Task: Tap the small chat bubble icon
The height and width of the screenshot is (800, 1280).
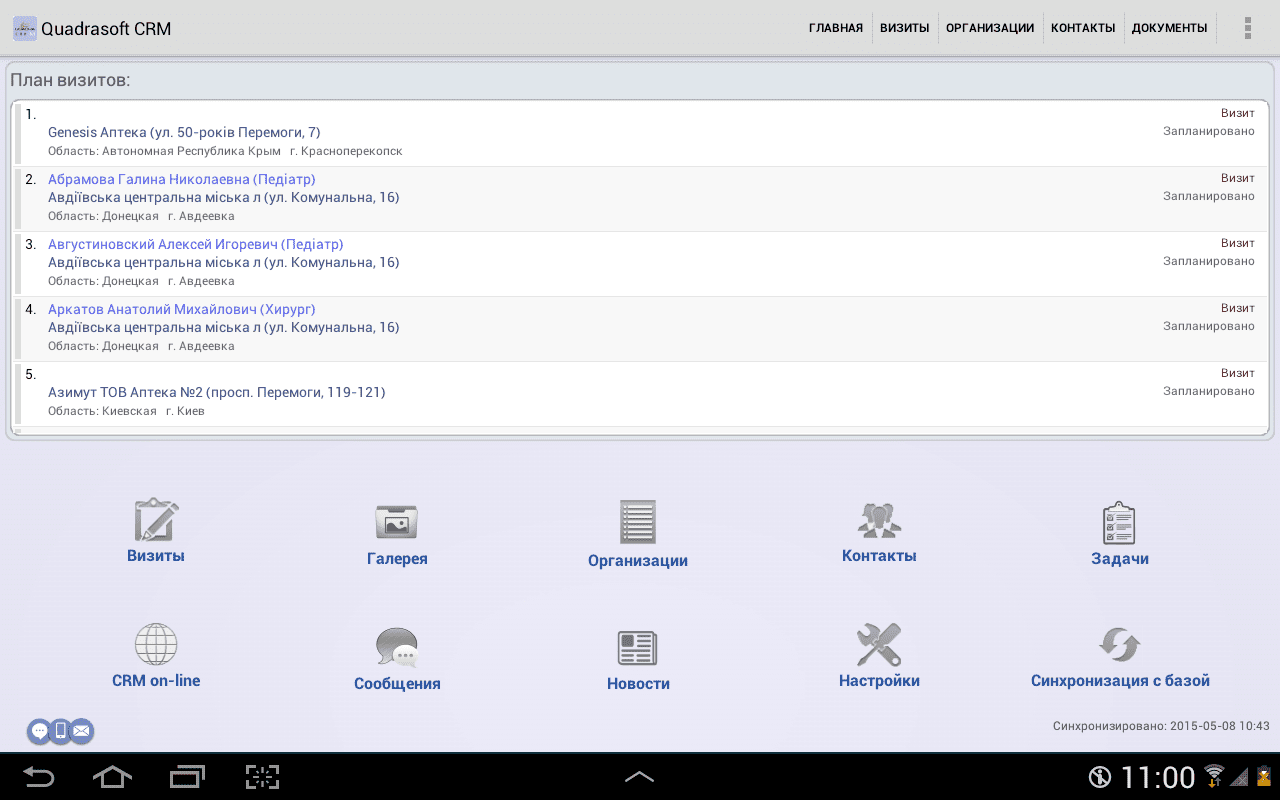Action: [x=39, y=731]
